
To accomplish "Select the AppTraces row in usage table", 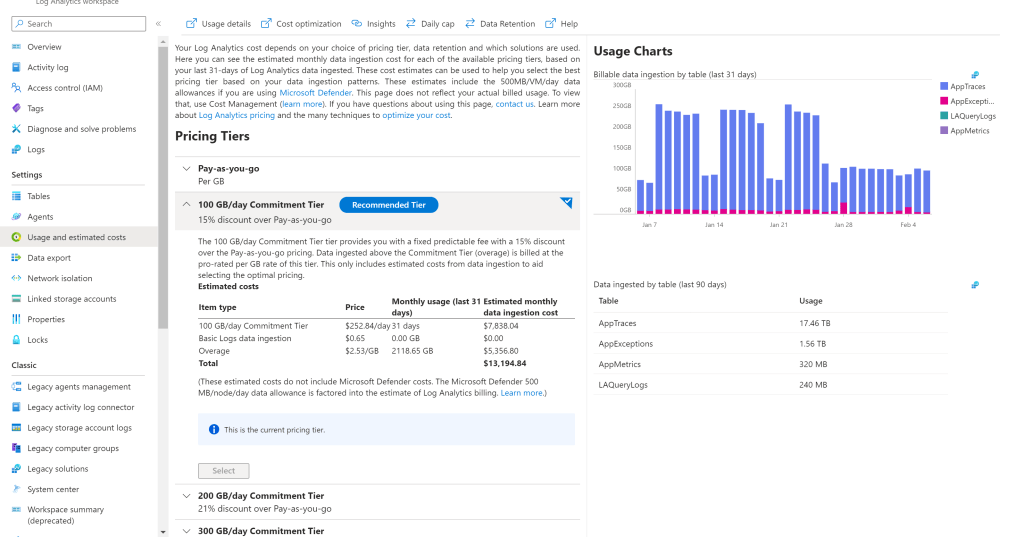I will pos(771,323).
